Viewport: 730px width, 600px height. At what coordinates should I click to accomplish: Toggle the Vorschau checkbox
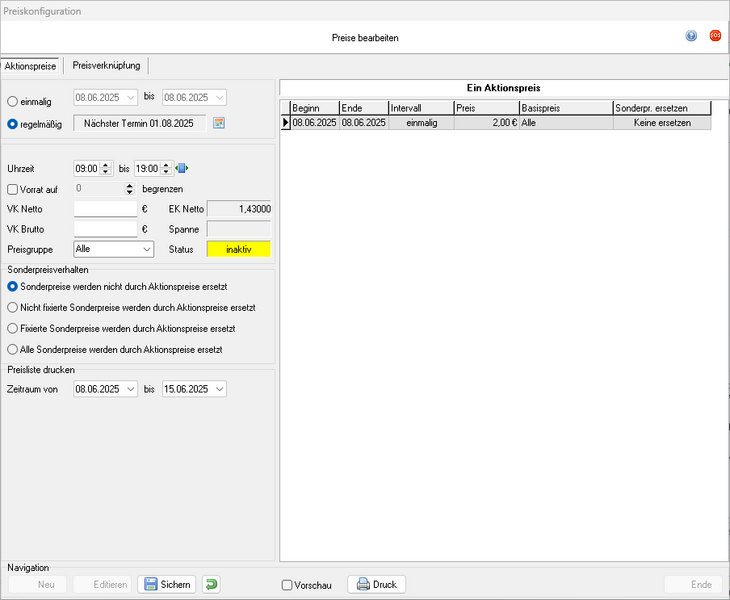coord(287,585)
